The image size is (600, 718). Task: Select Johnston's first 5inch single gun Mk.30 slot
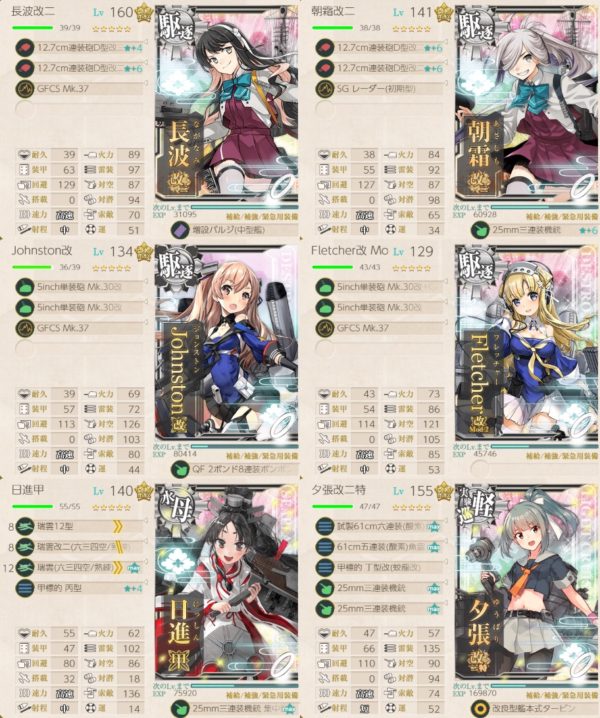pyautogui.click(x=79, y=287)
